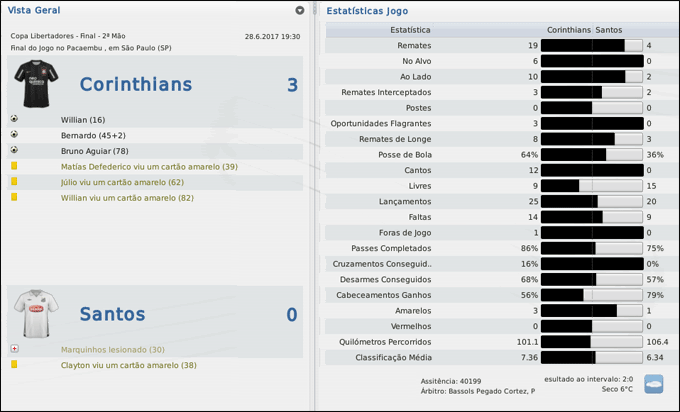This screenshot has height=412, width=680.
Task: Open the Vista Geral dropdown arrow
Action: (x=300, y=10)
